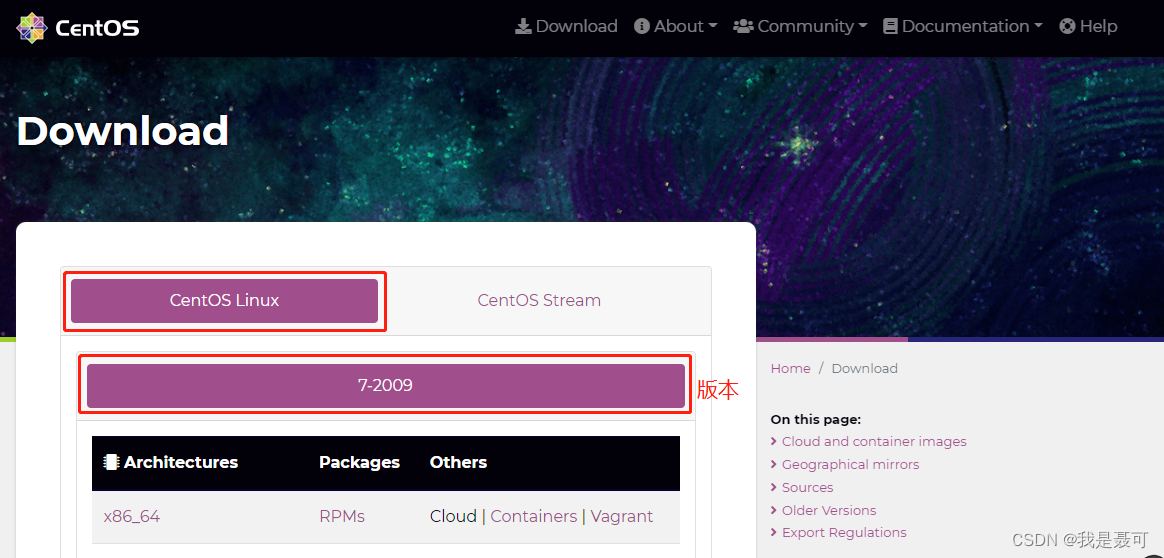This screenshot has height=558, width=1164.
Task: Click the Documentation book icon
Action: (890, 27)
